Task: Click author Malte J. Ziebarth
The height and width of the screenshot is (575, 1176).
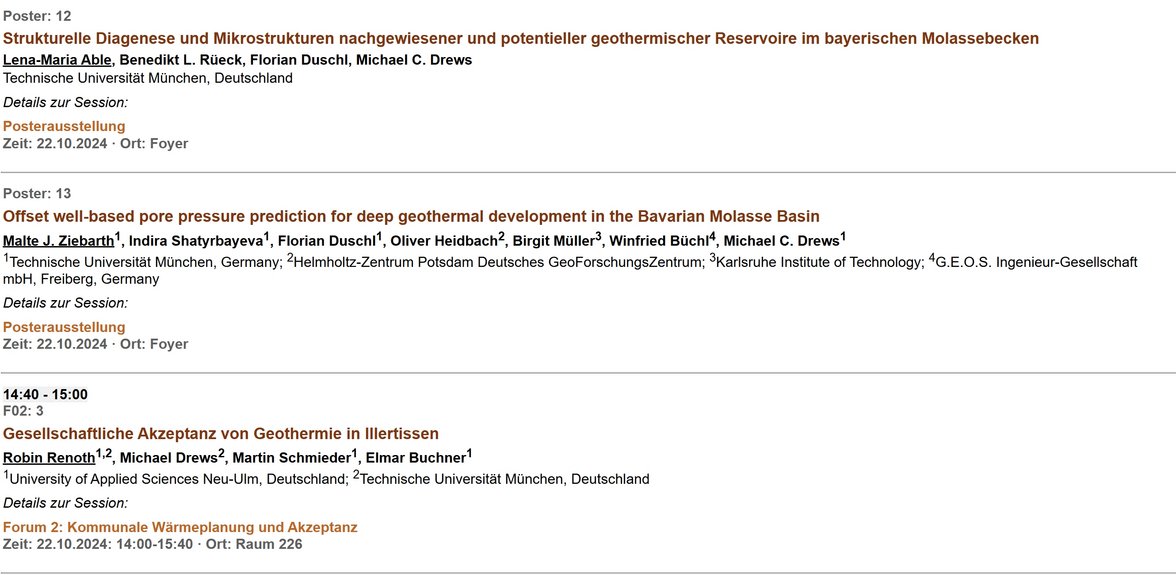Action: [58, 241]
